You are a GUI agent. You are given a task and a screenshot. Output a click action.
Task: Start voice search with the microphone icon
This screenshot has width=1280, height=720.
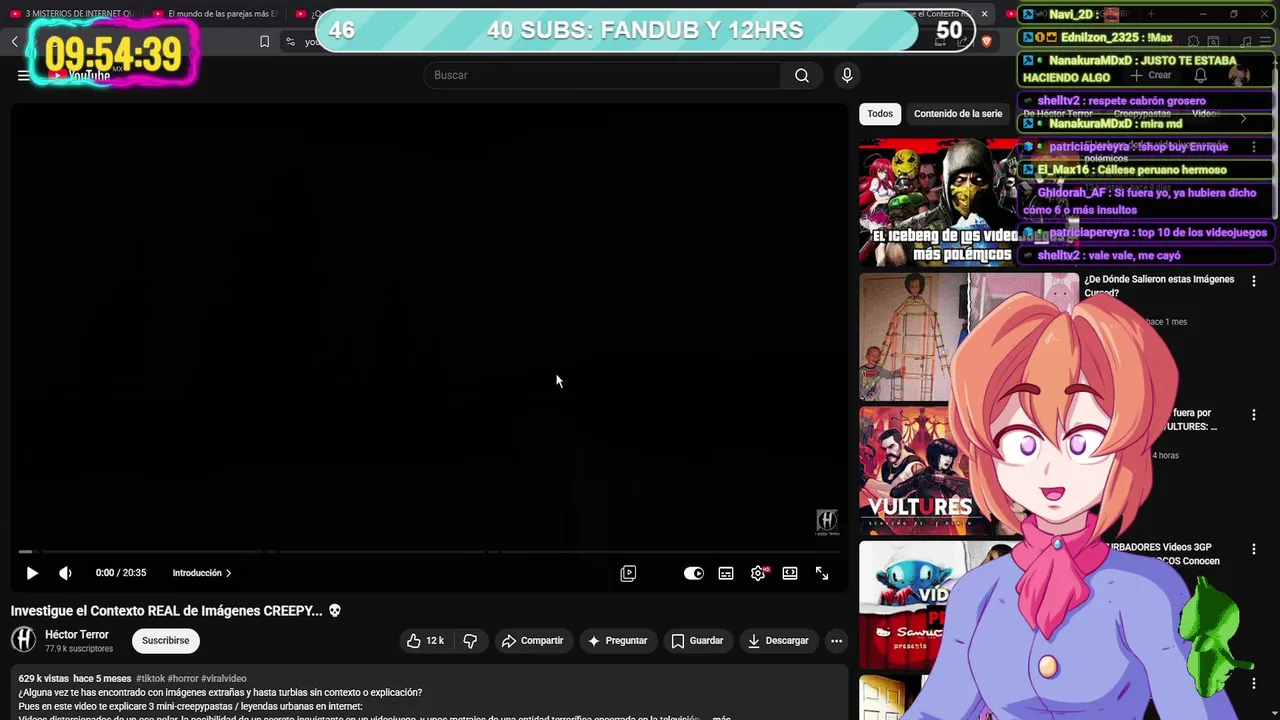tap(847, 75)
